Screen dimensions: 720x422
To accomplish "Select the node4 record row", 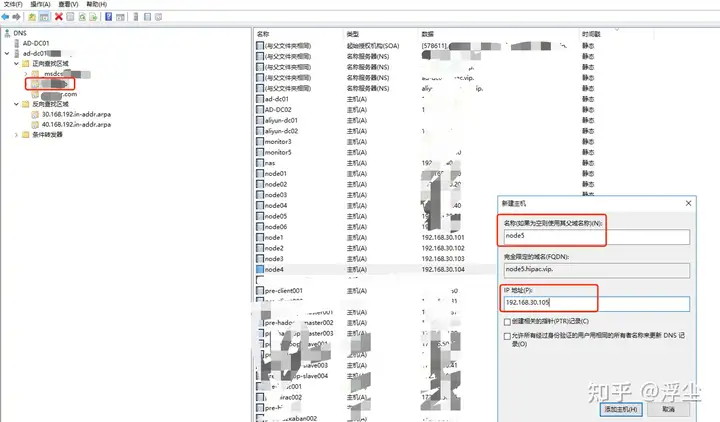I will tap(374, 270).
